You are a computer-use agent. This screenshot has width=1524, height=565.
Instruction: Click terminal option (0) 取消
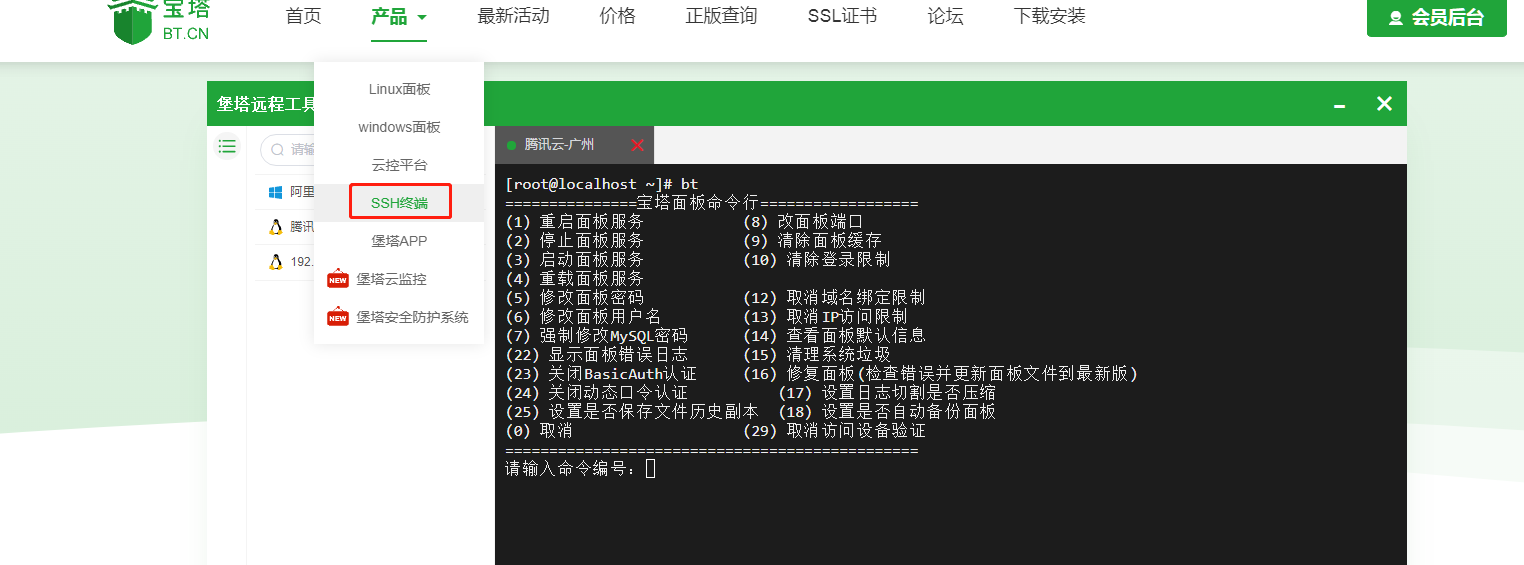point(539,431)
